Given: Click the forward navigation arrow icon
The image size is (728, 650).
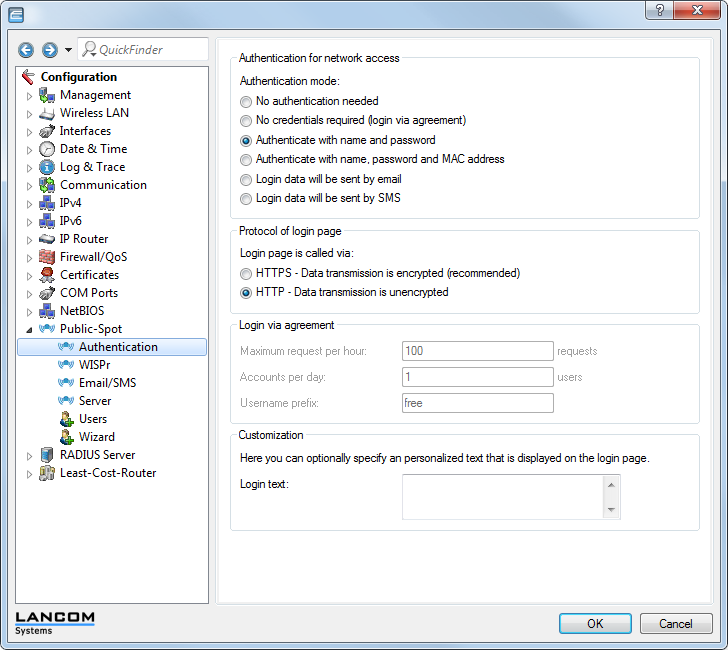Looking at the screenshot, I should (49, 50).
